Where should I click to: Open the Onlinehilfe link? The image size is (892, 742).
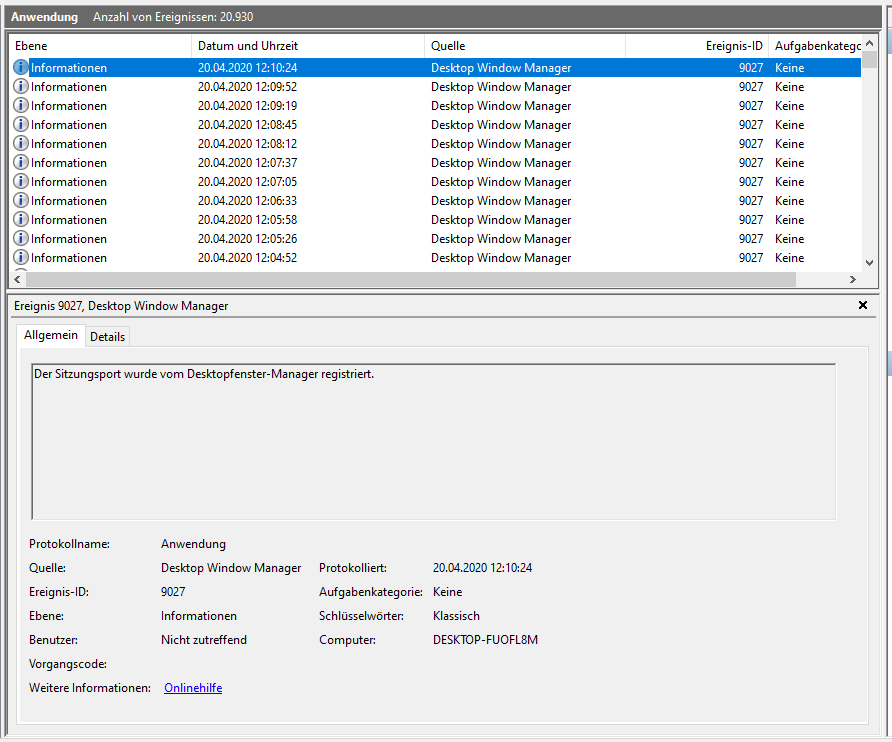coord(193,688)
